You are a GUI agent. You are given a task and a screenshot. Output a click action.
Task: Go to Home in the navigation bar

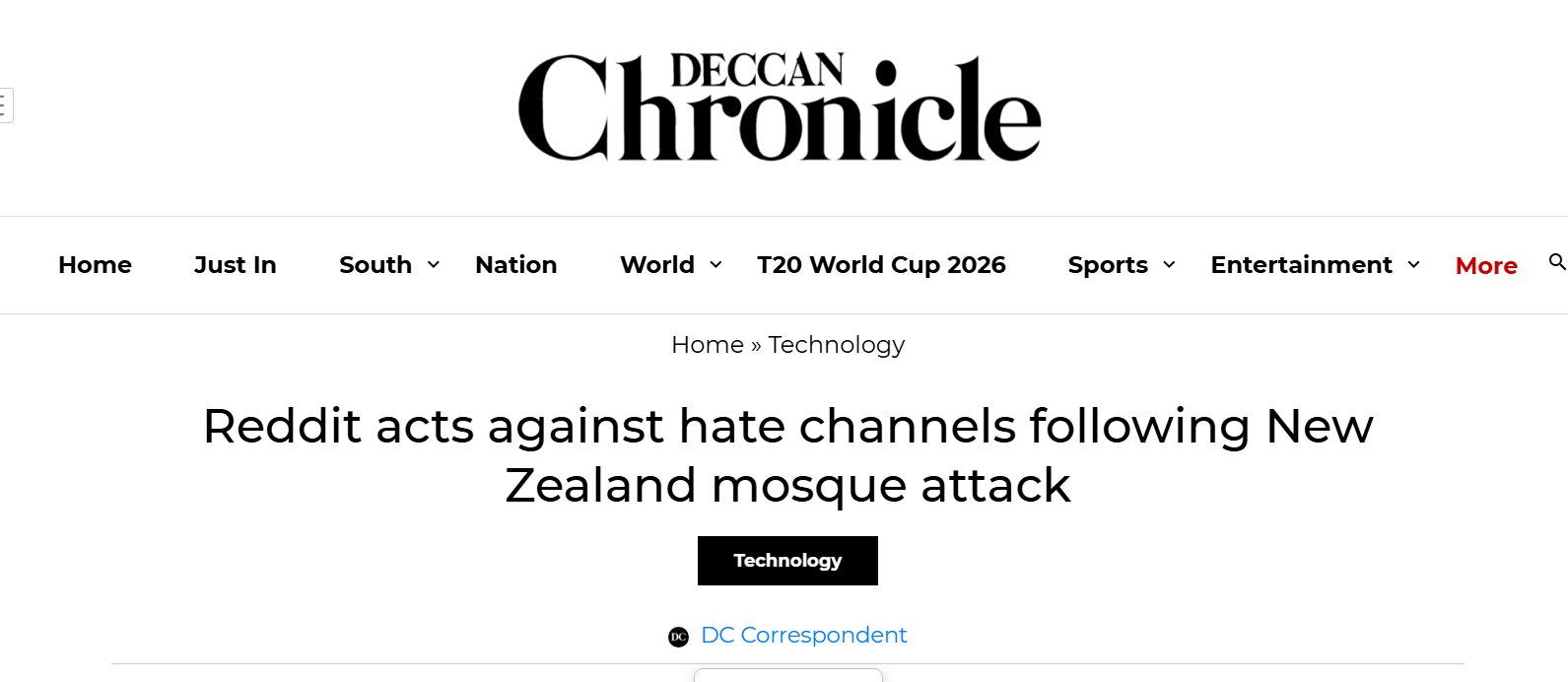point(95,265)
